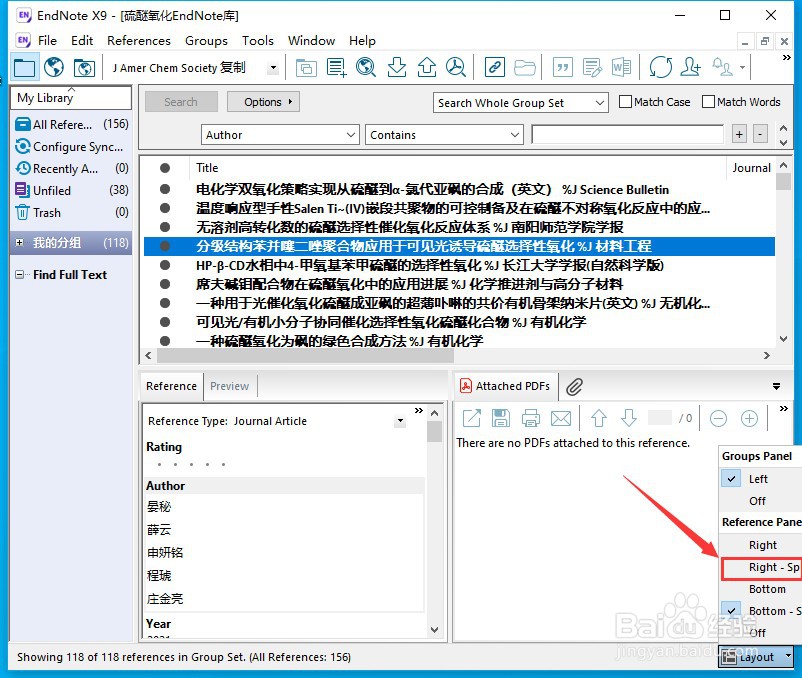This screenshot has height=678, width=802.
Task: Open Author search field dropdown
Action: tap(280, 135)
